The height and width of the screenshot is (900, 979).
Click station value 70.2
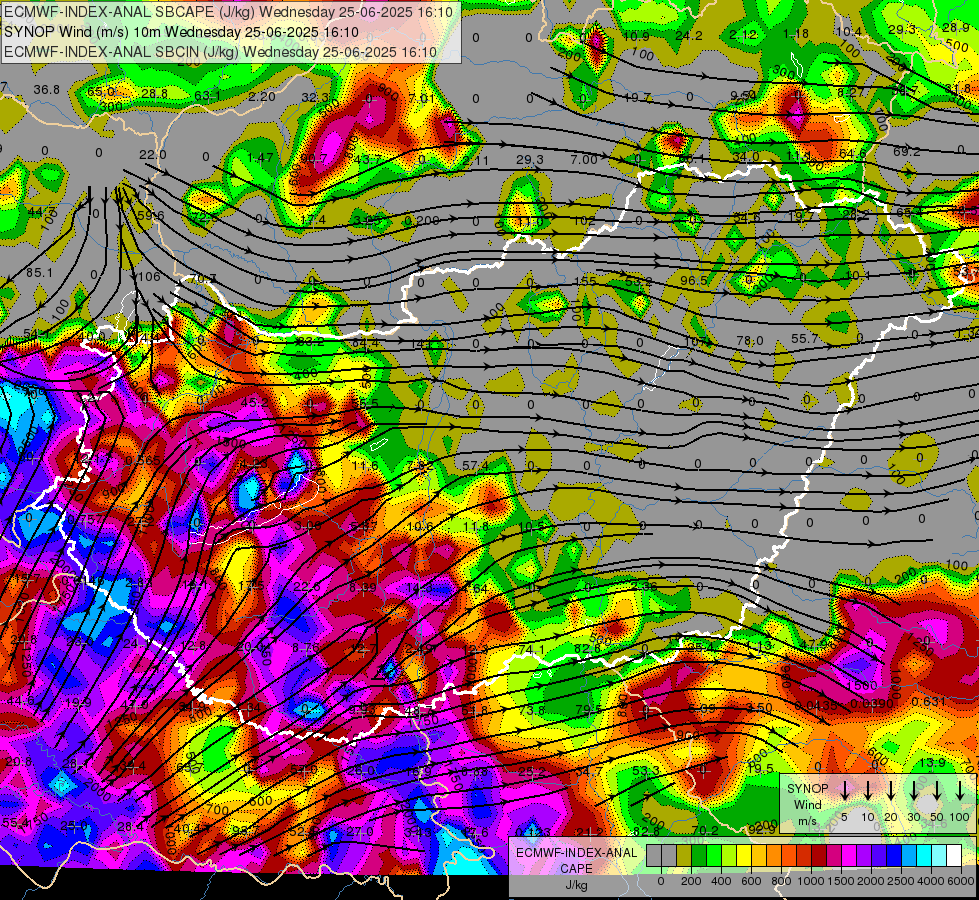(706, 830)
